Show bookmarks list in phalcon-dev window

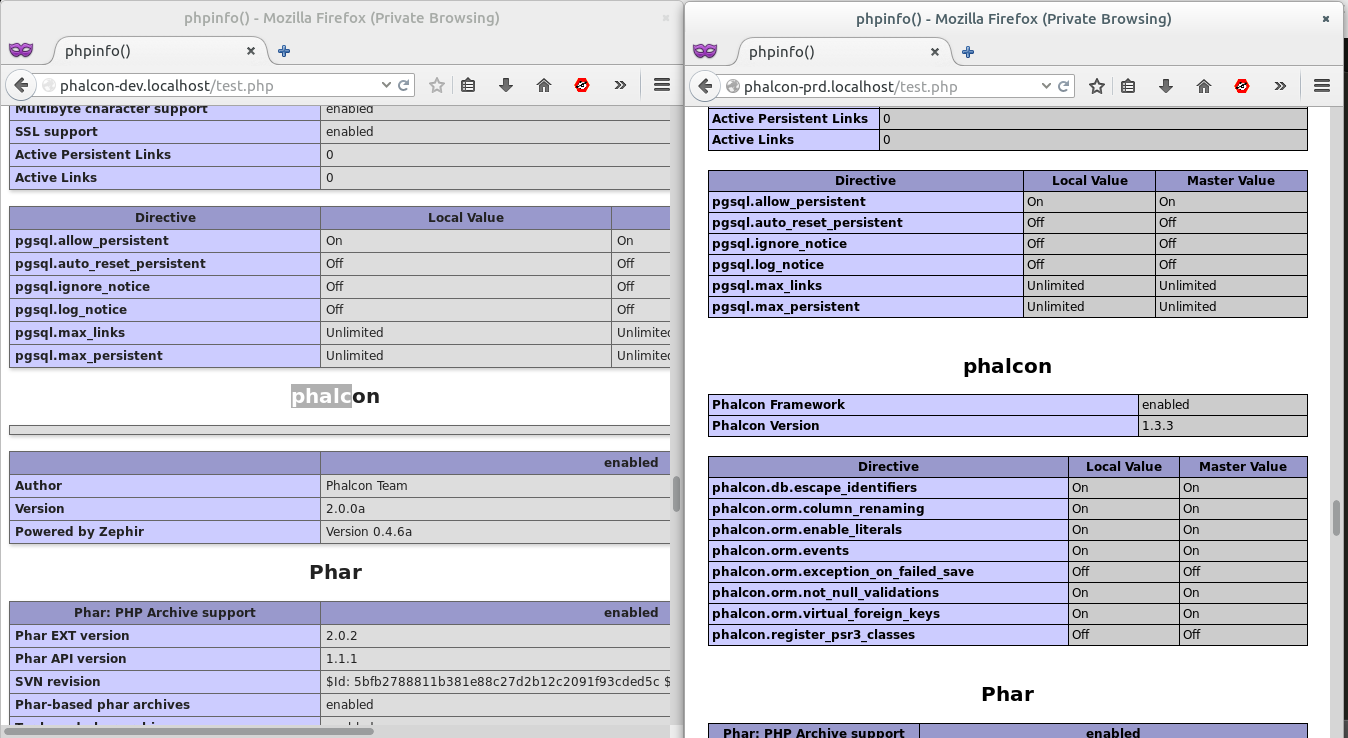pyautogui.click(x=468, y=86)
